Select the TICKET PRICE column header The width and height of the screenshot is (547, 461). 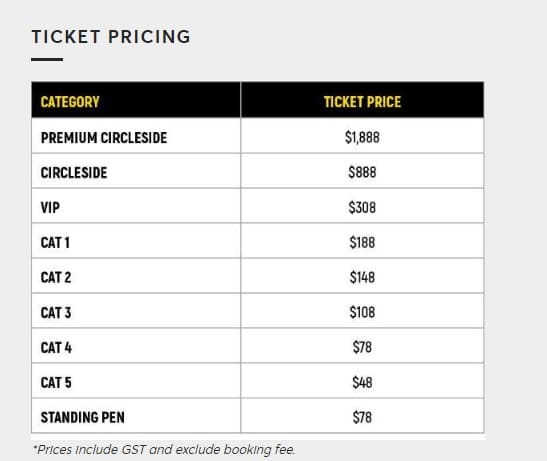tap(362, 102)
